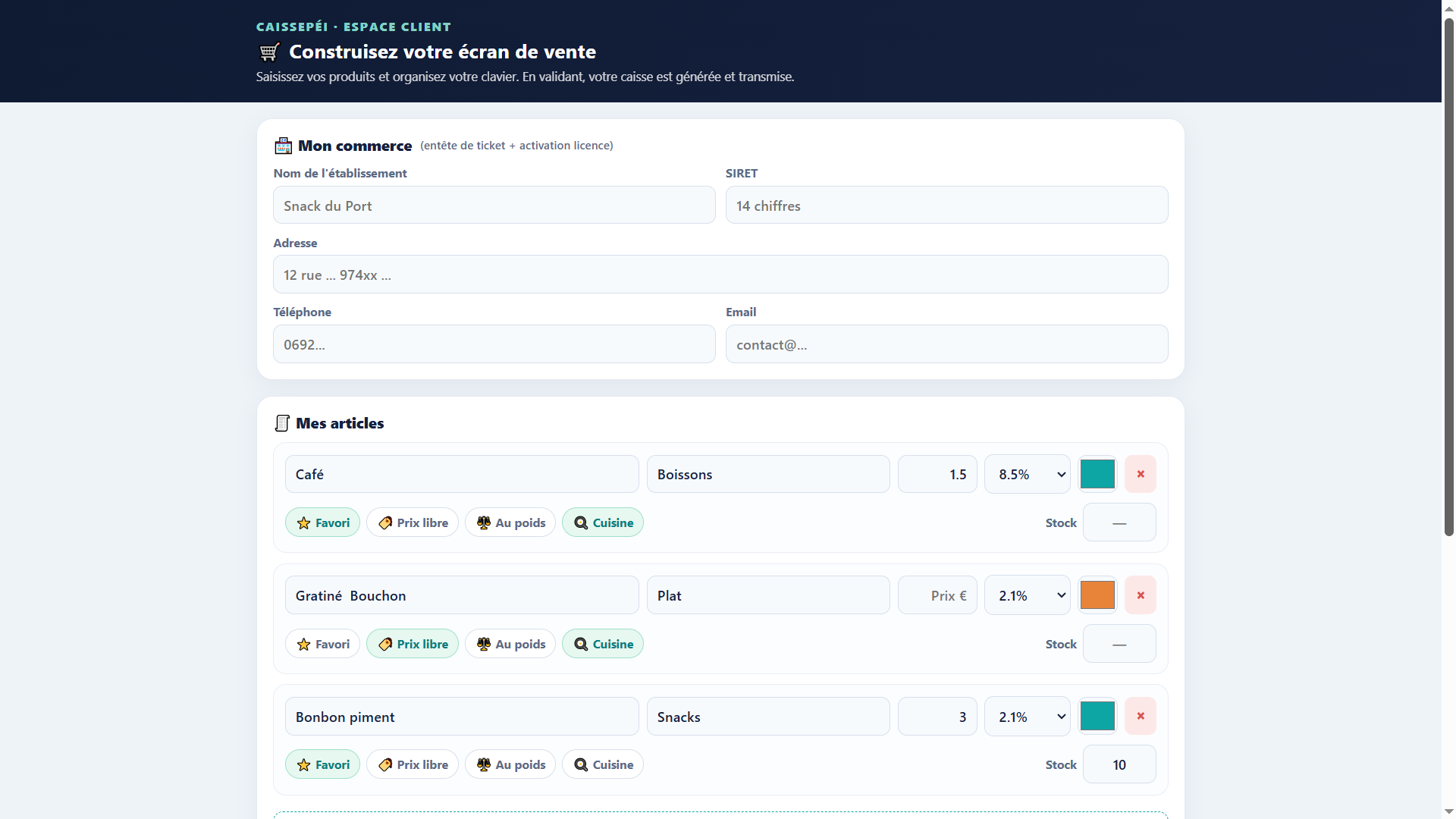Toggle Cuisine for the Café article
The image size is (1456, 819).
pos(603,522)
